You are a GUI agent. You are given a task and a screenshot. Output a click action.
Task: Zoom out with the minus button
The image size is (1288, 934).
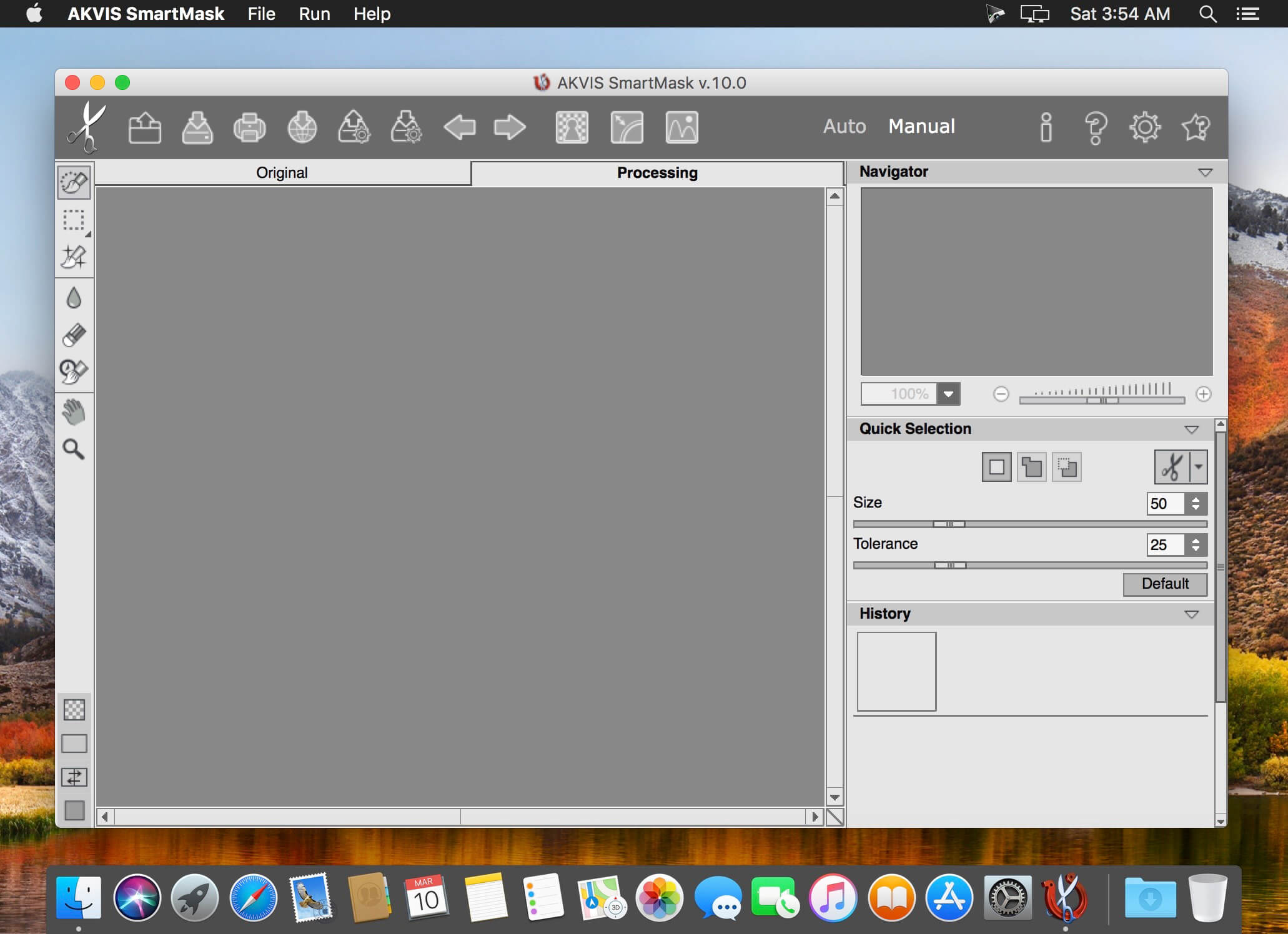(1001, 394)
